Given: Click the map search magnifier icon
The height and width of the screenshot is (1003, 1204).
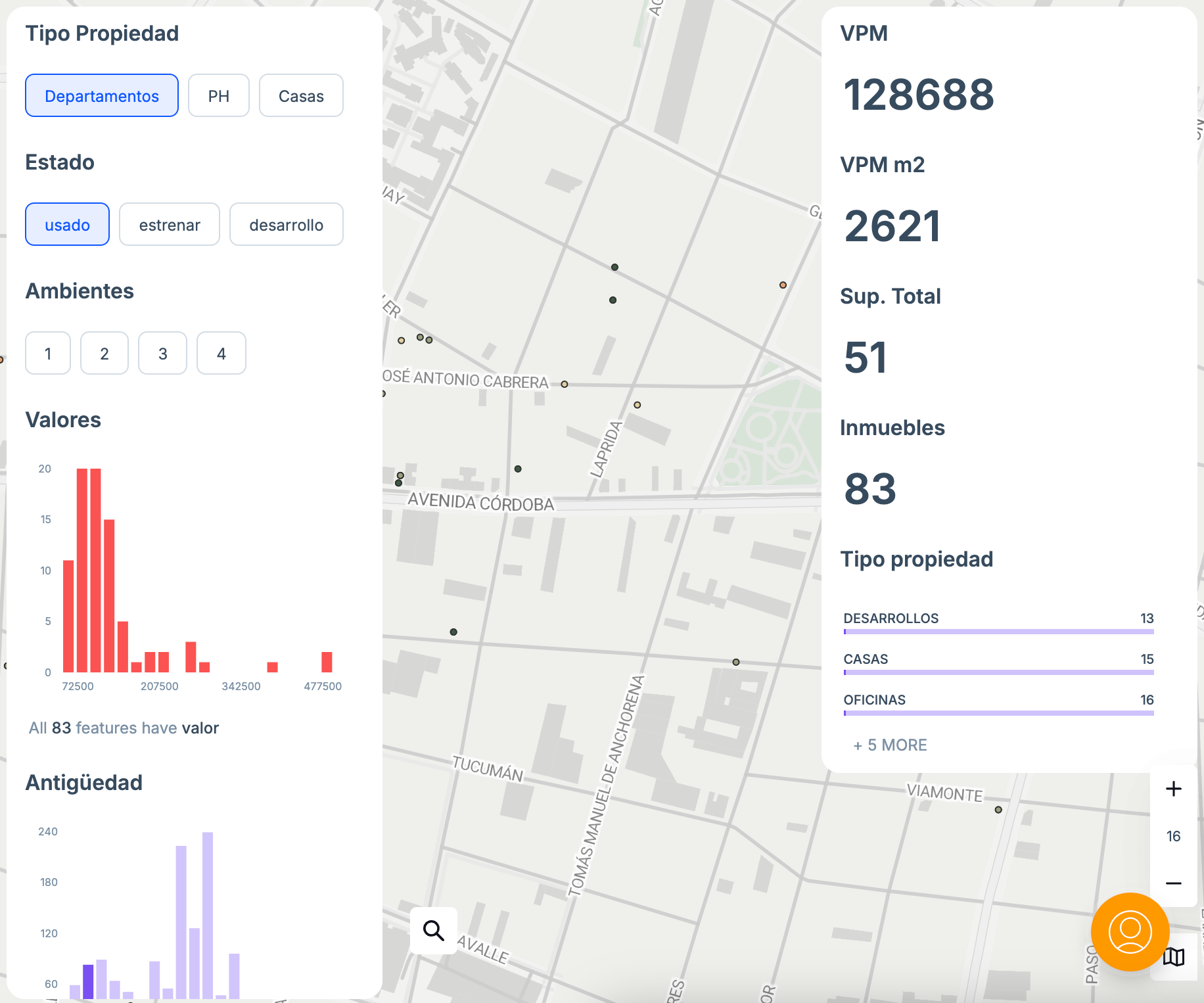Looking at the screenshot, I should point(433,930).
